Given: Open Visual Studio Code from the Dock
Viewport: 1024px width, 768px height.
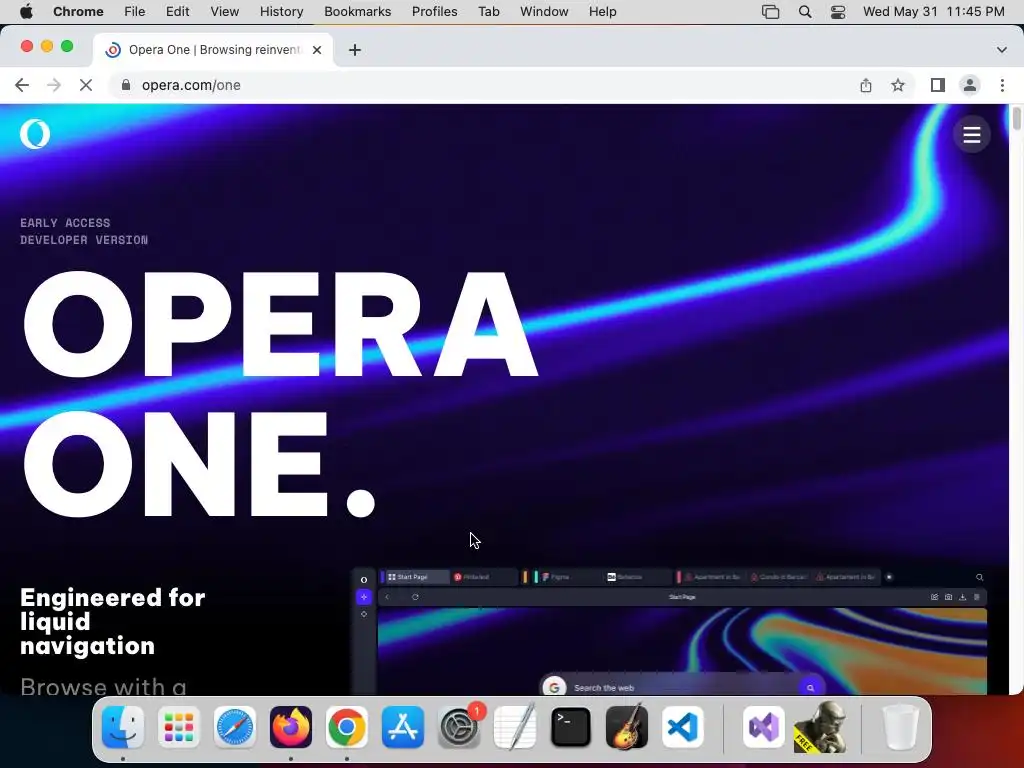Looking at the screenshot, I should 682,727.
